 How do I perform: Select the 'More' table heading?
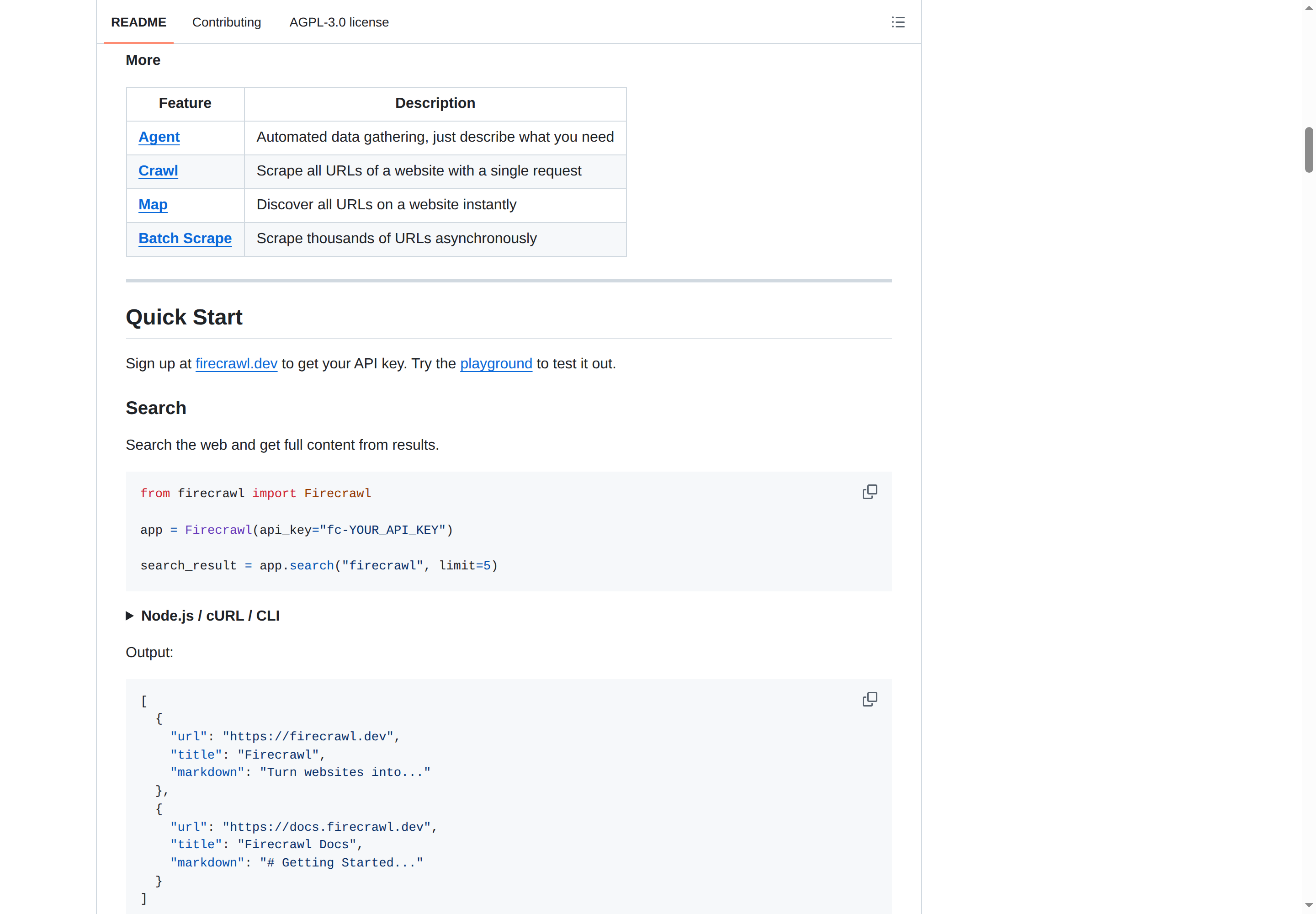(143, 60)
